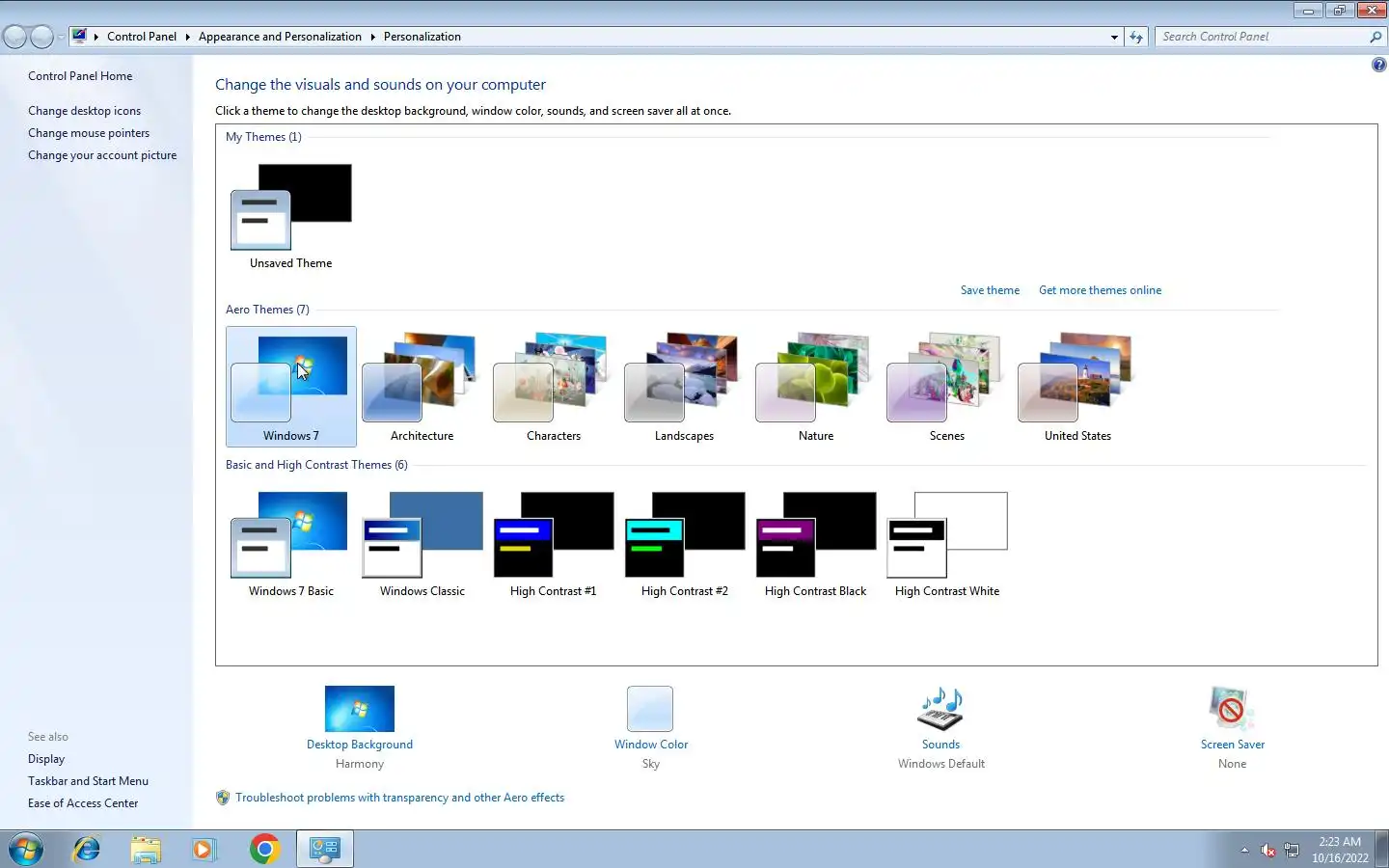Viewport: 1389px width, 868px height.
Task: Click the Control Panel taskbar button
Action: 325,849
